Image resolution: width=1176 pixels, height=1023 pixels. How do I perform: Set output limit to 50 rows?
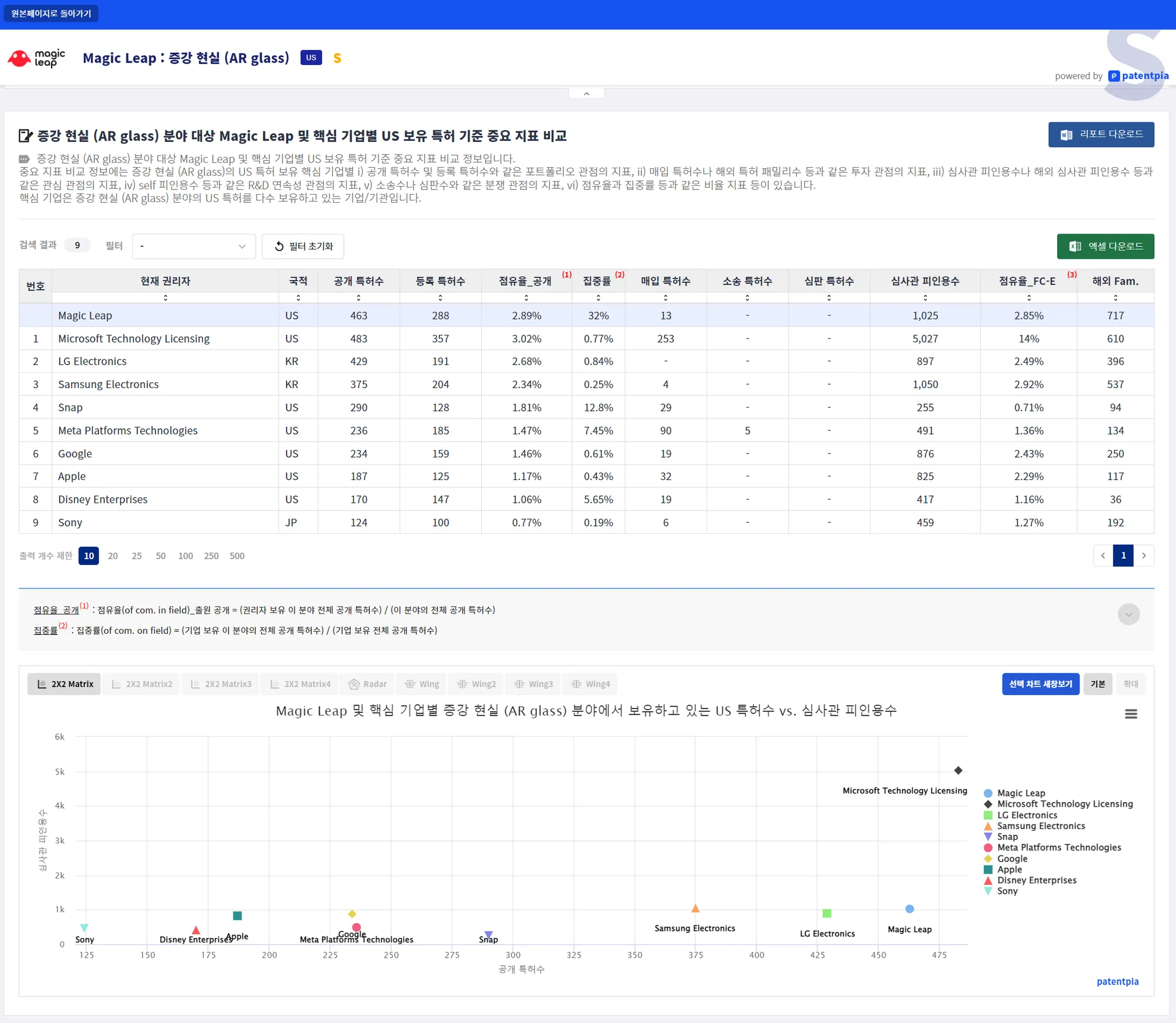click(x=161, y=556)
